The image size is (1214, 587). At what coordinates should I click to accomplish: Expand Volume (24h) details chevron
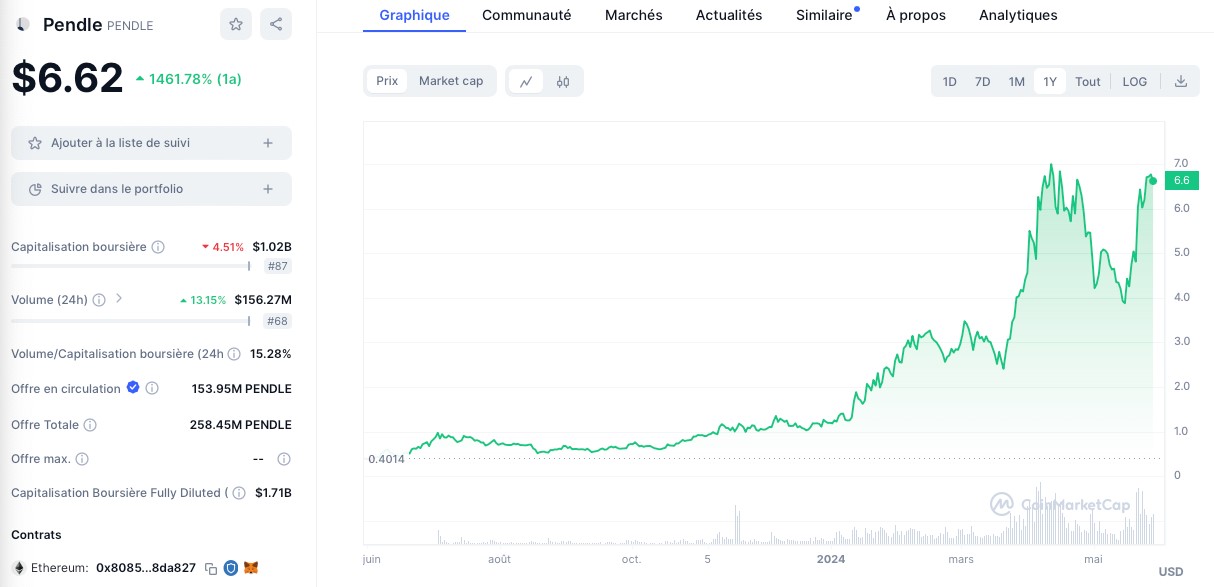(x=119, y=299)
